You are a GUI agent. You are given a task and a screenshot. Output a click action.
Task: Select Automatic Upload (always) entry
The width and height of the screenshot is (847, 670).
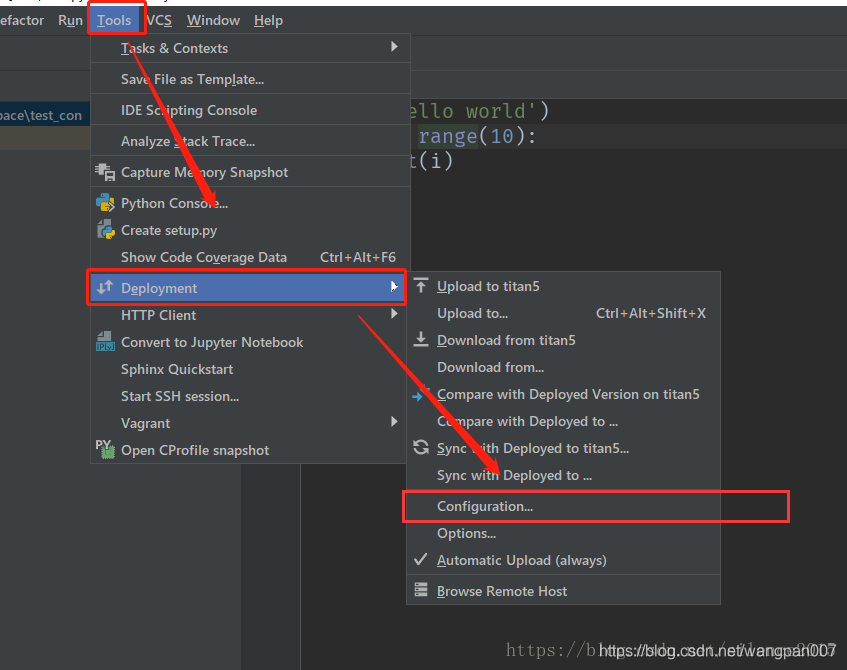pyautogui.click(x=563, y=560)
